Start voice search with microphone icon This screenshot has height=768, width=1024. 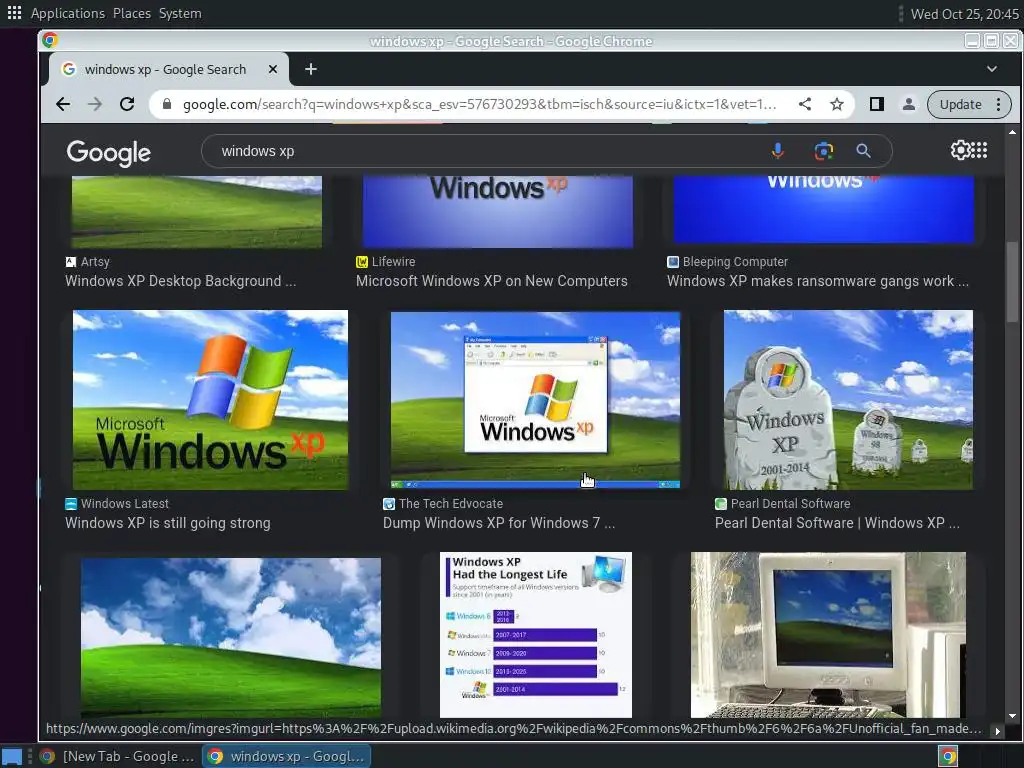777,152
